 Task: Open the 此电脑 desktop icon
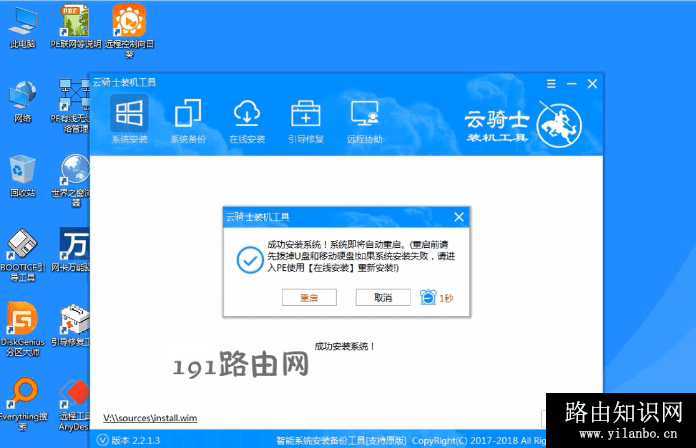22,27
